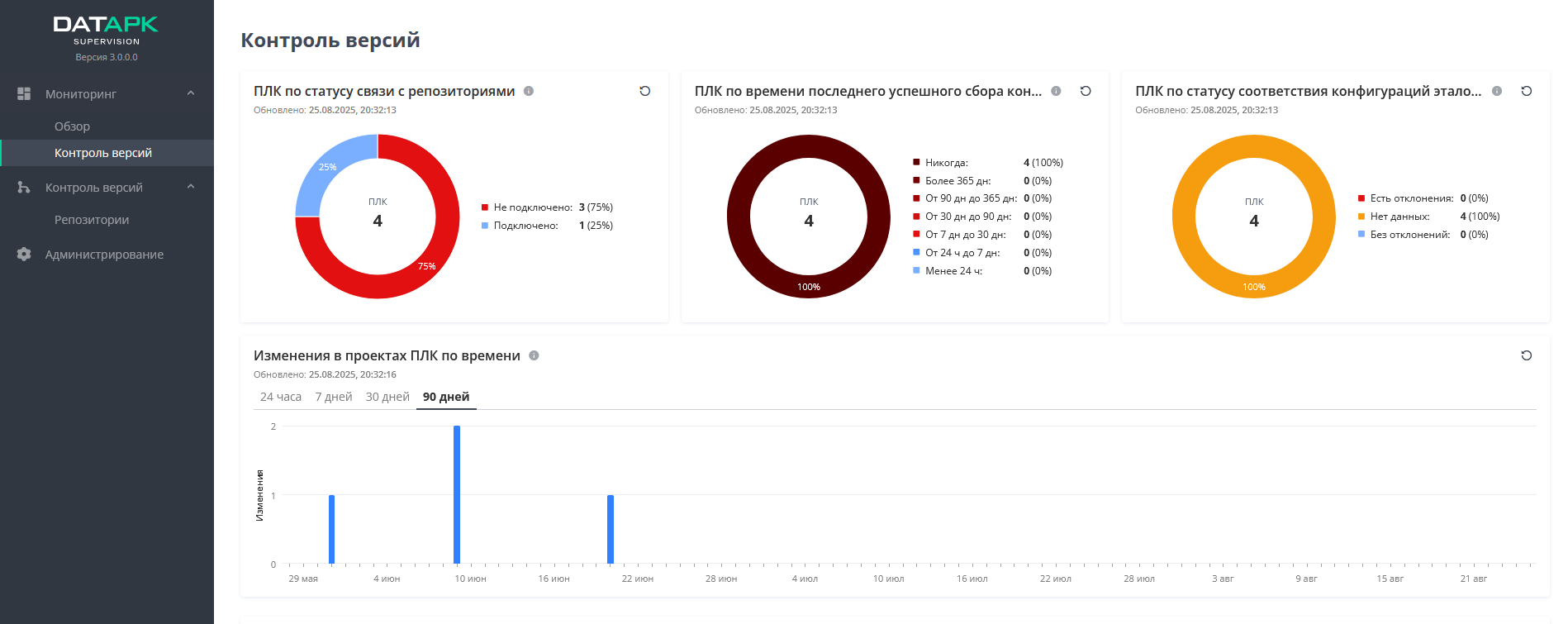Collapse the Мониторинг sidebar section
The image size is (1568, 624).
click(191, 93)
